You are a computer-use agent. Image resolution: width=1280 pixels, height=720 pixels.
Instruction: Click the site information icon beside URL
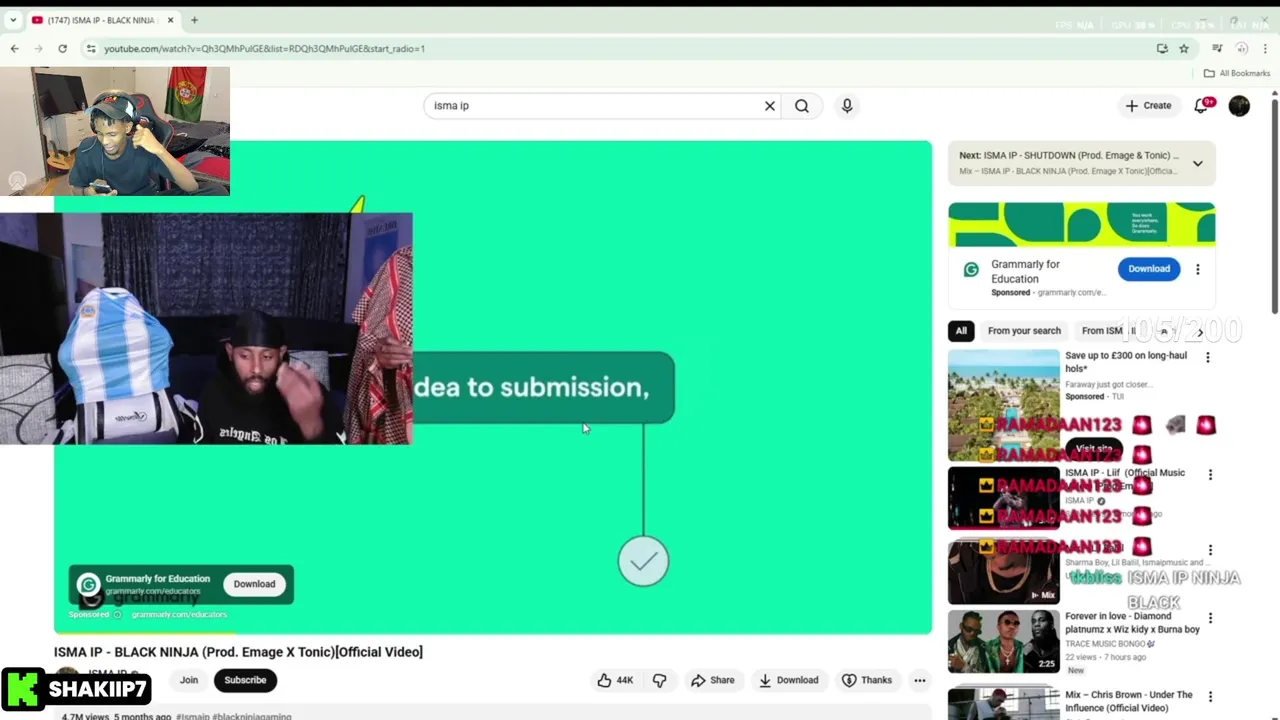click(91, 48)
